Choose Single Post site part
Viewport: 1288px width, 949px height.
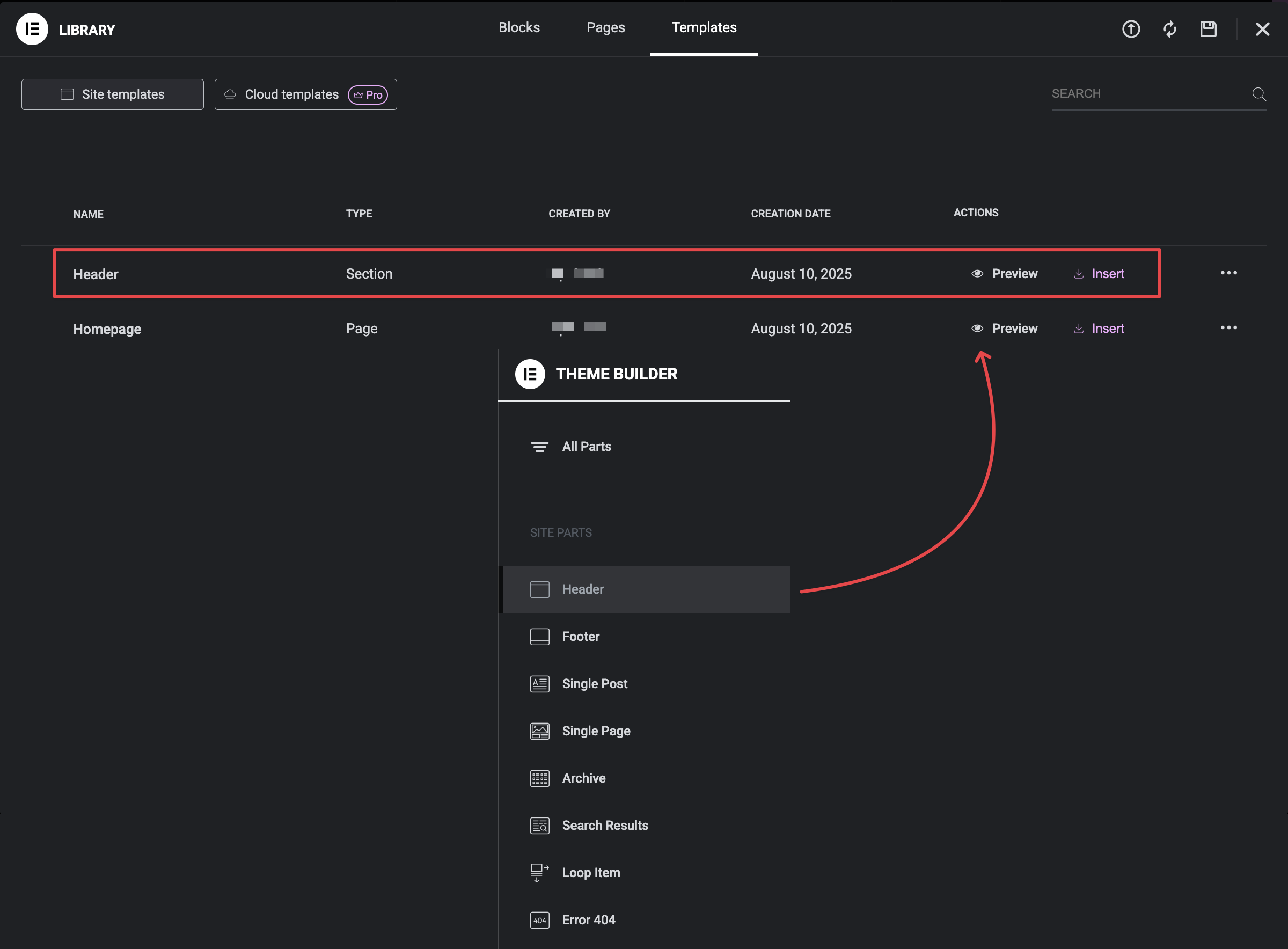594,684
